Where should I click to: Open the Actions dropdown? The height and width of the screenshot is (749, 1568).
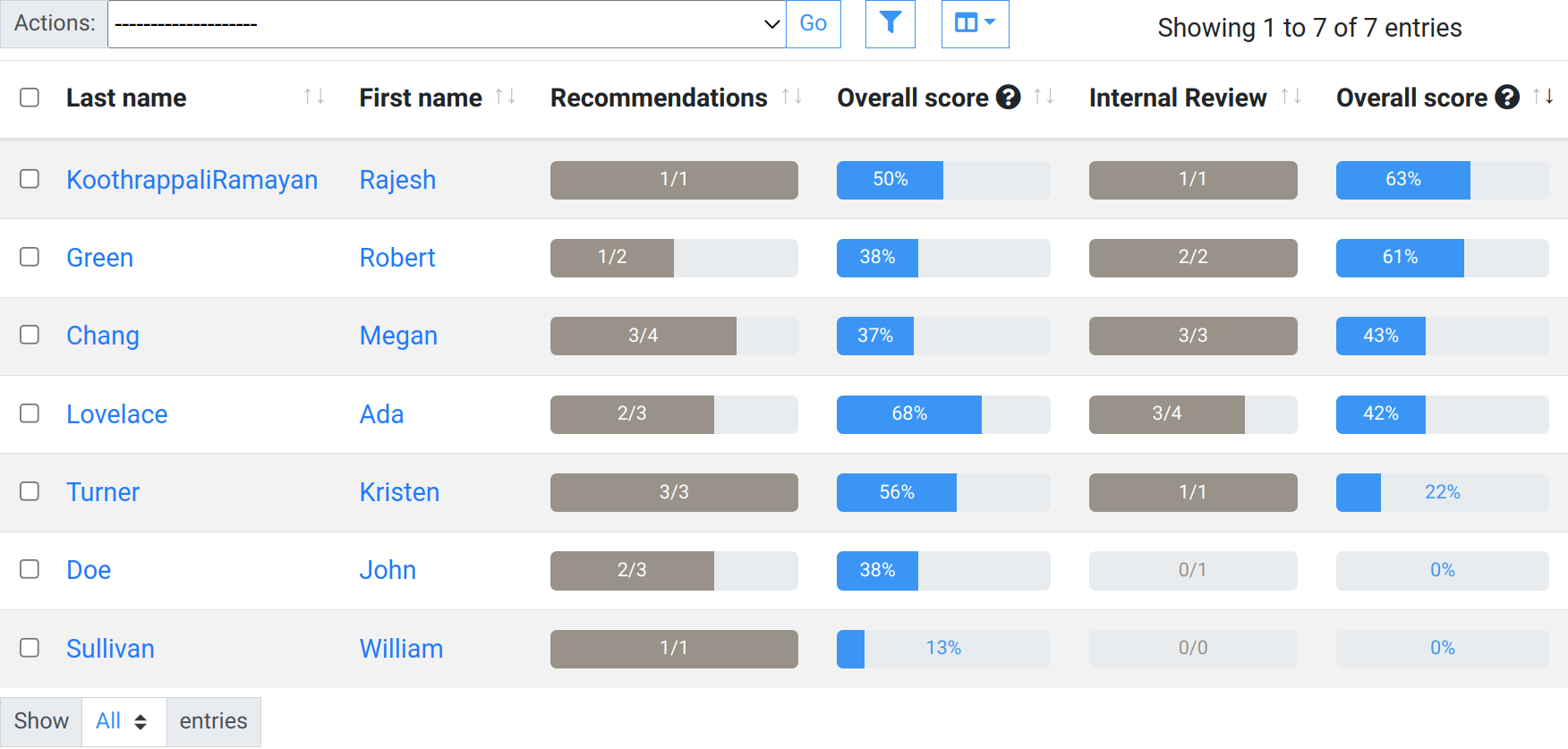[446, 24]
